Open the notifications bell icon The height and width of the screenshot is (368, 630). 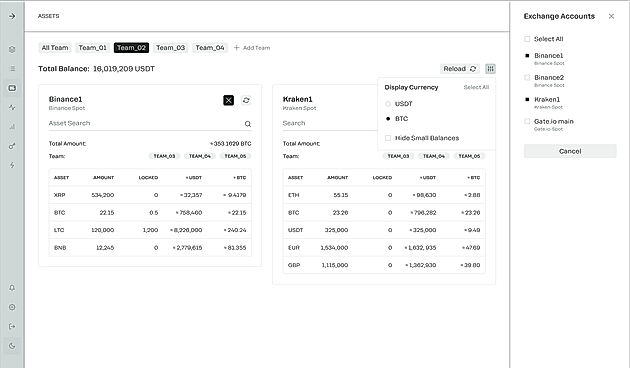12,288
